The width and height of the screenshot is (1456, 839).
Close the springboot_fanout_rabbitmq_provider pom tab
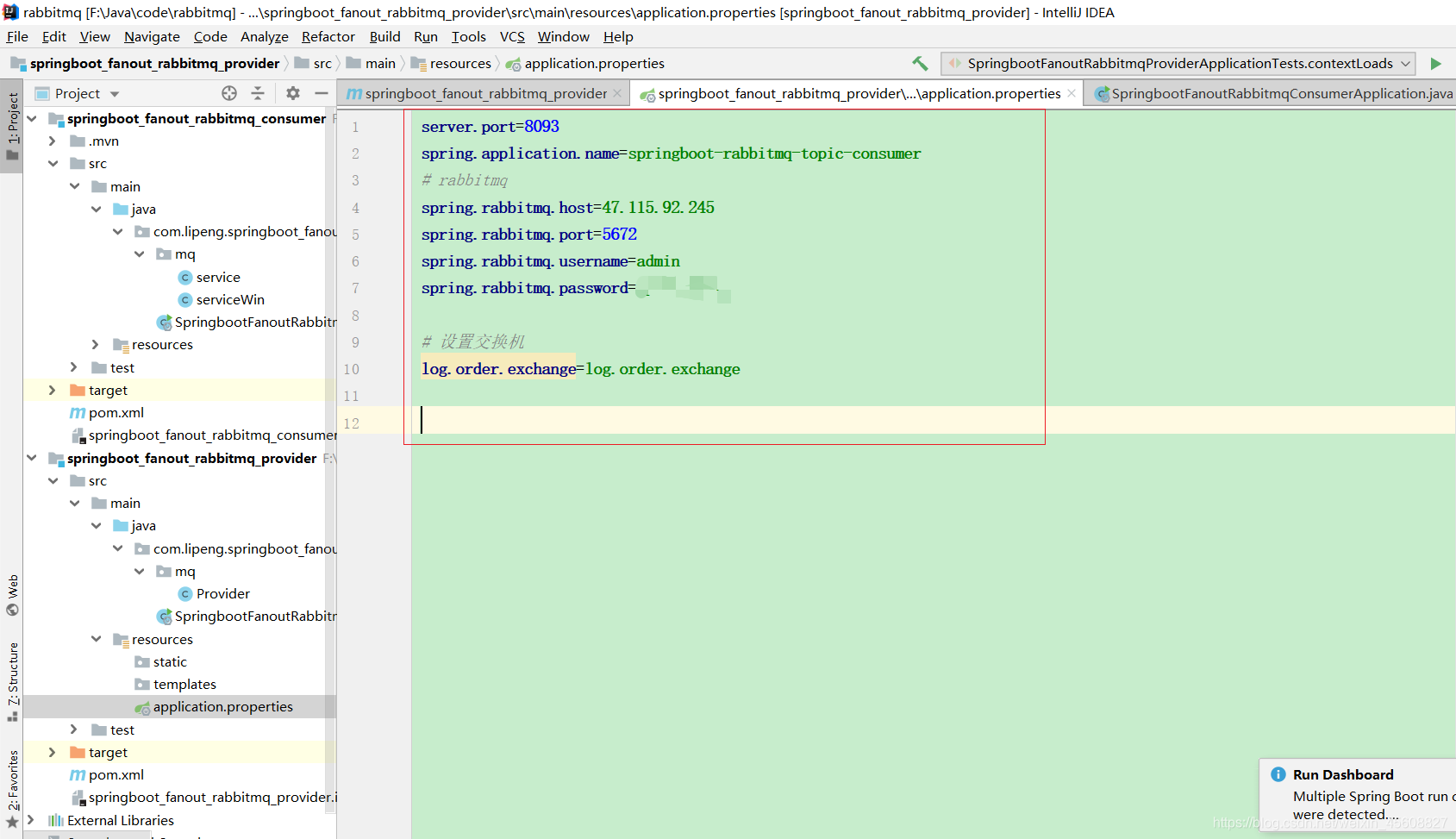click(617, 93)
